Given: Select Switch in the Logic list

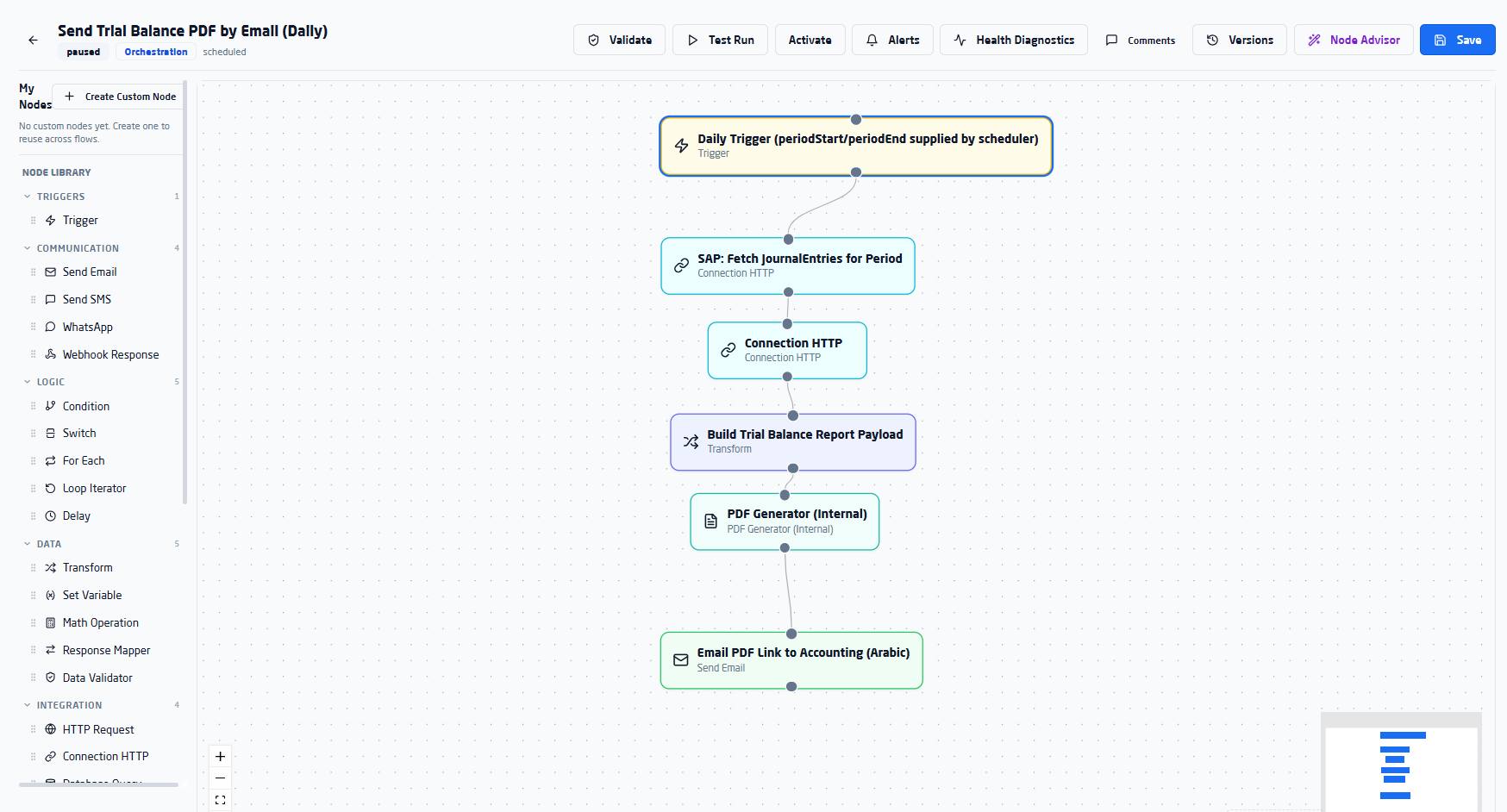Looking at the screenshot, I should click(102, 434).
